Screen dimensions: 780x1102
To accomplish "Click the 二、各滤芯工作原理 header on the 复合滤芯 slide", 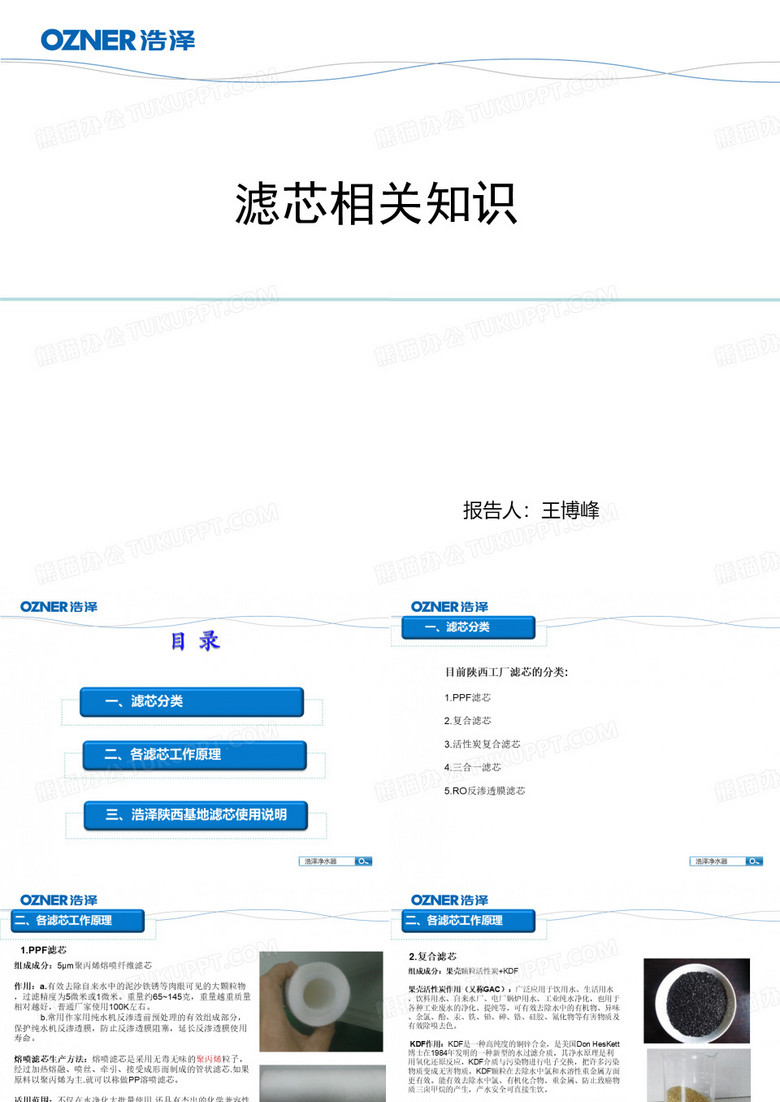I will tap(469, 921).
